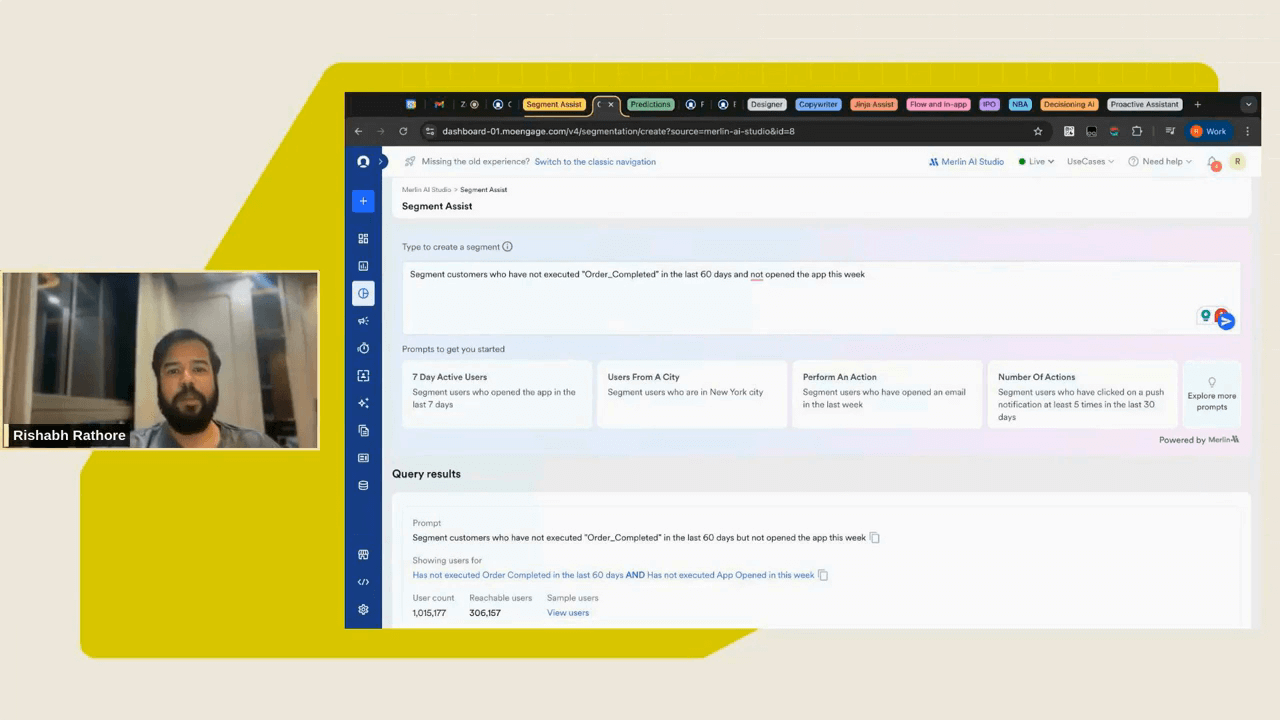1280x720 pixels.
Task: Switch to the Designer browser tab
Action: [x=767, y=104]
